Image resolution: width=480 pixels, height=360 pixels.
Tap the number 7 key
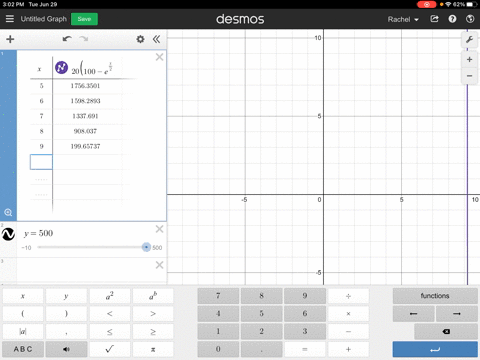(218, 296)
